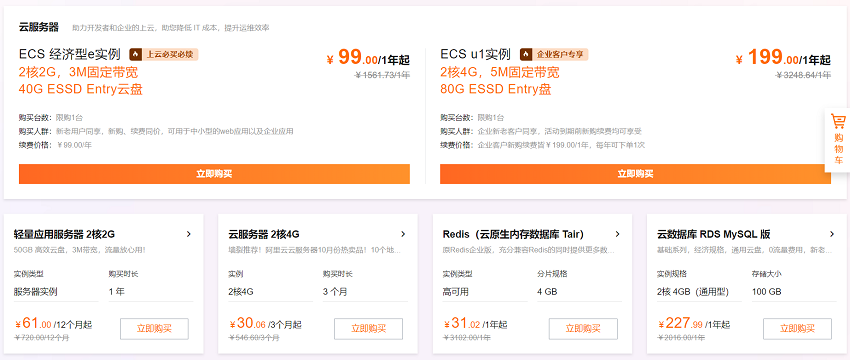Buy ECS 经济型e实例 with 立即购买
Viewport: 850px width, 360px height.
(x=214, y=174)
